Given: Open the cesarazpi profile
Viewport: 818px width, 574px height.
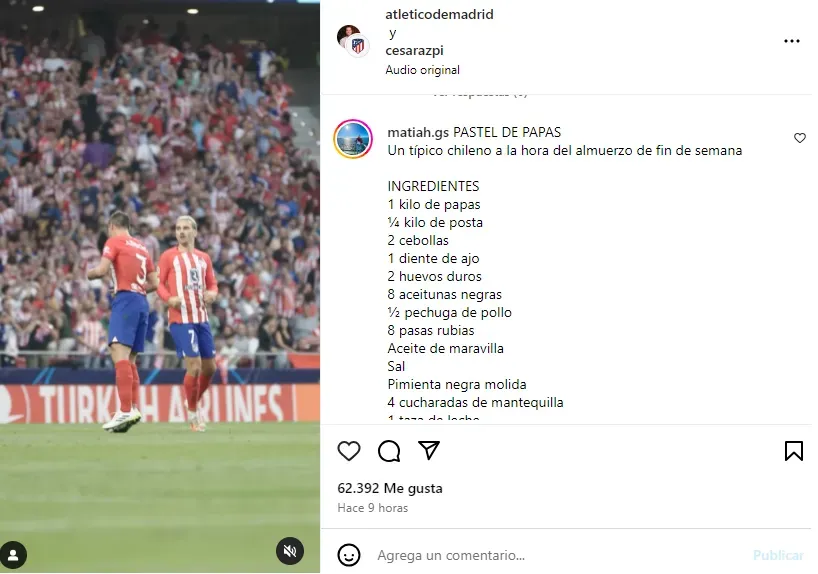Looking at the screenshot, I should 414,50.
